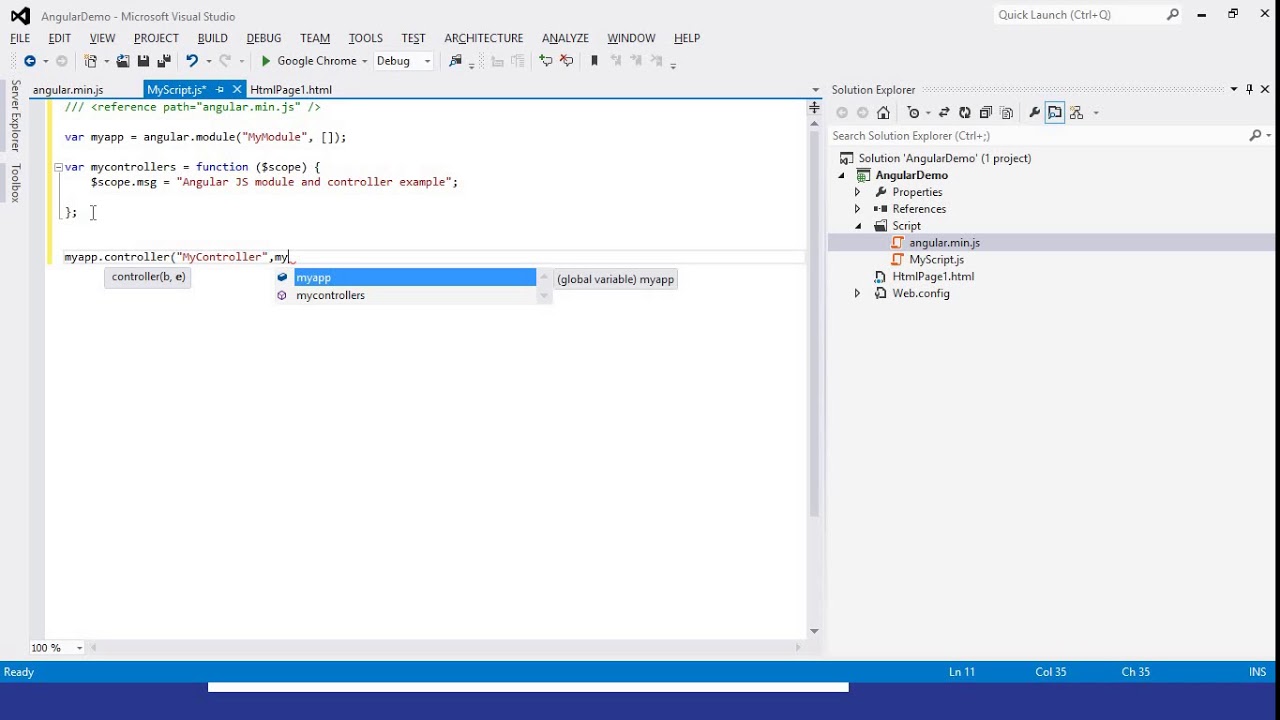Expand the References node
1280x720 pixels.
tap(857, 209)
